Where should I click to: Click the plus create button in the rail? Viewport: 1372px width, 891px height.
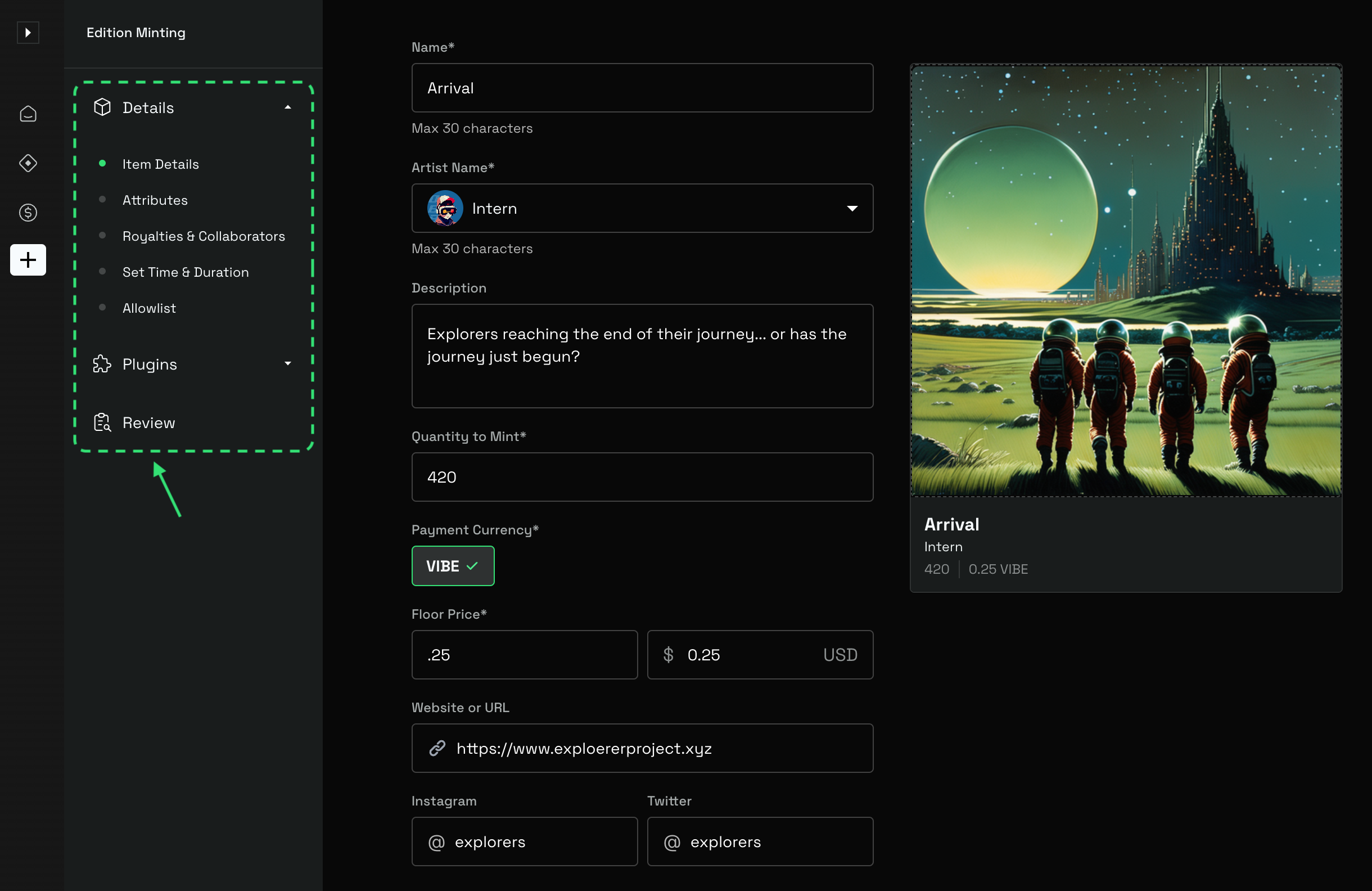coord(28,260)
